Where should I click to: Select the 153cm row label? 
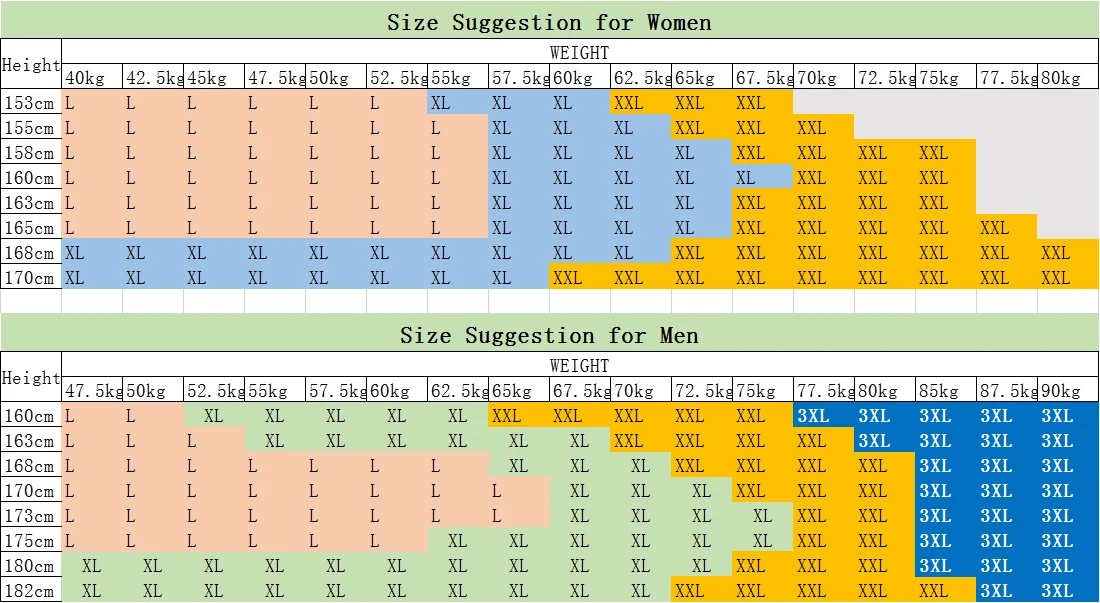click(x=31, y=102)
